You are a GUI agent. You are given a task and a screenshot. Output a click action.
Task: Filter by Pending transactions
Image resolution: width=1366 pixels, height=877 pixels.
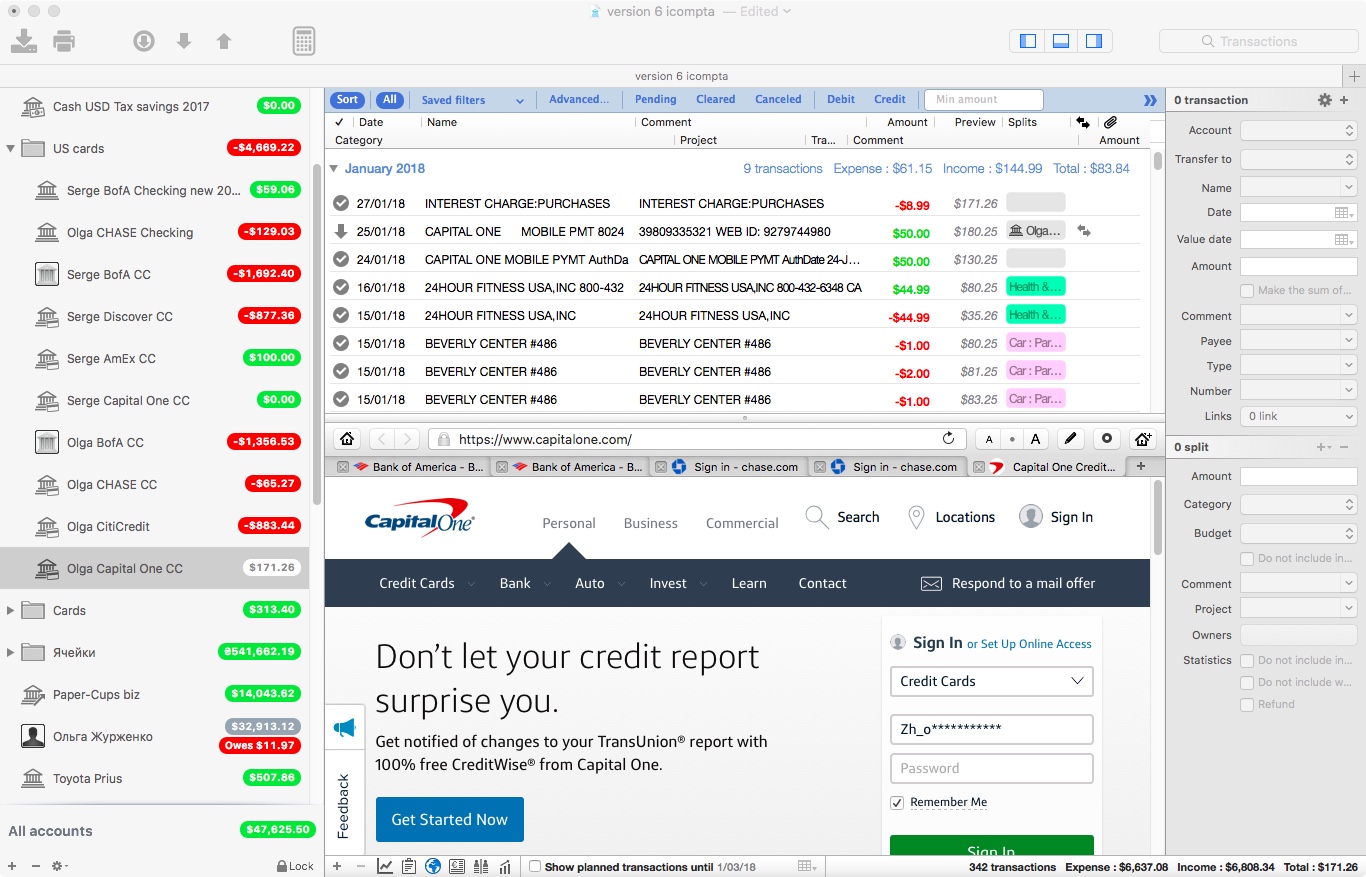point(656,99)
